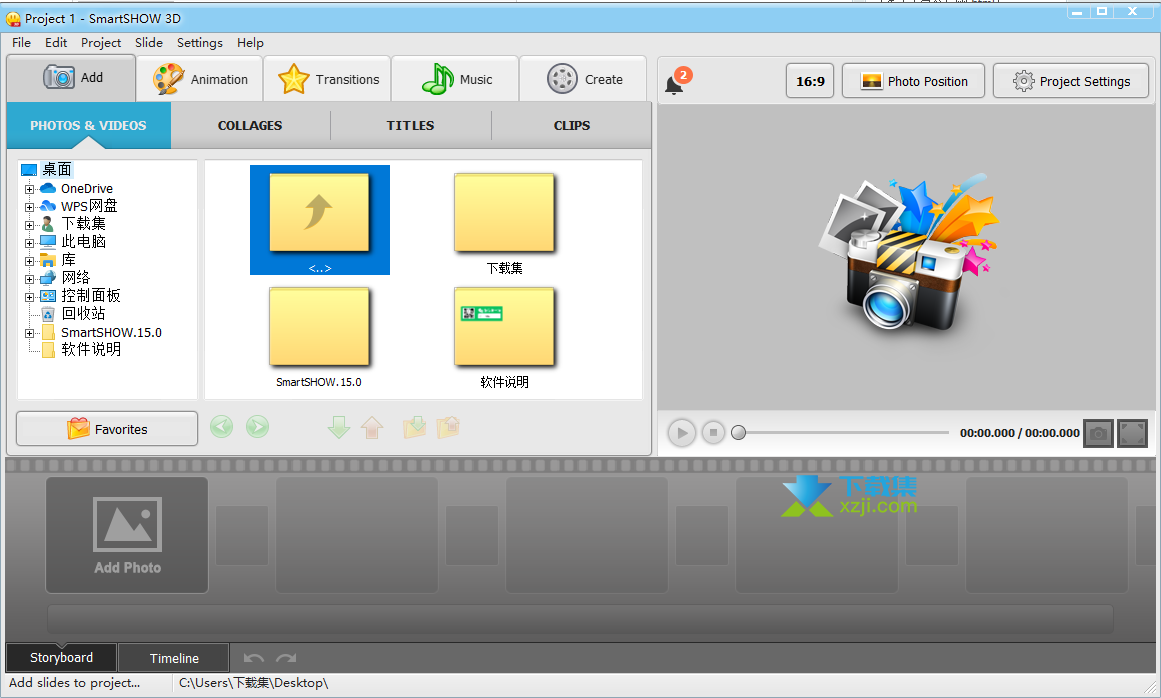Click the add all folder photos icon
The height and width of the screenshot is (698, 1161).
click(415, 427)
